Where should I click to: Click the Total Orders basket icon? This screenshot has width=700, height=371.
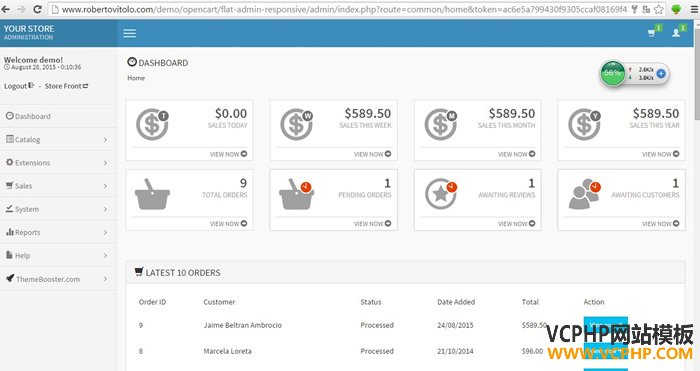pyautogui.click(x=152, y=195)
